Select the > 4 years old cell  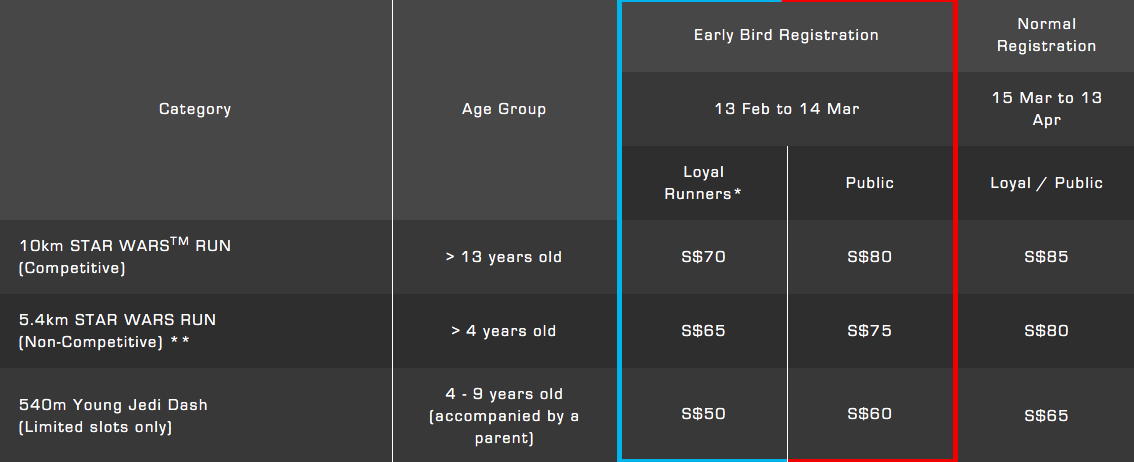coord(504,330)
